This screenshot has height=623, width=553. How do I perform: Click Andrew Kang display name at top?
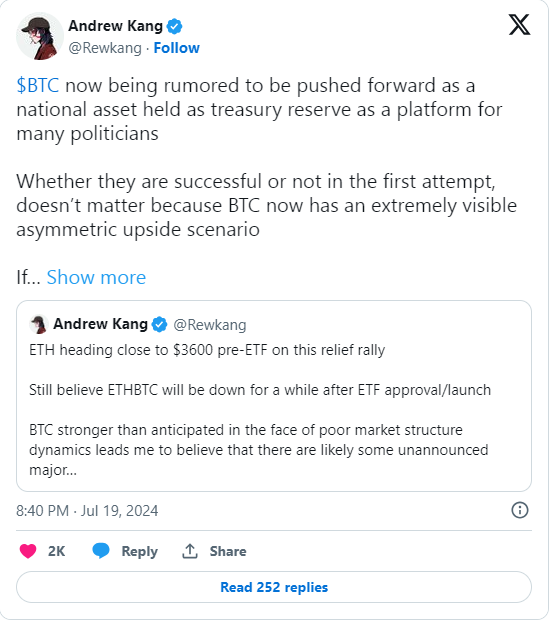point(116,26)
